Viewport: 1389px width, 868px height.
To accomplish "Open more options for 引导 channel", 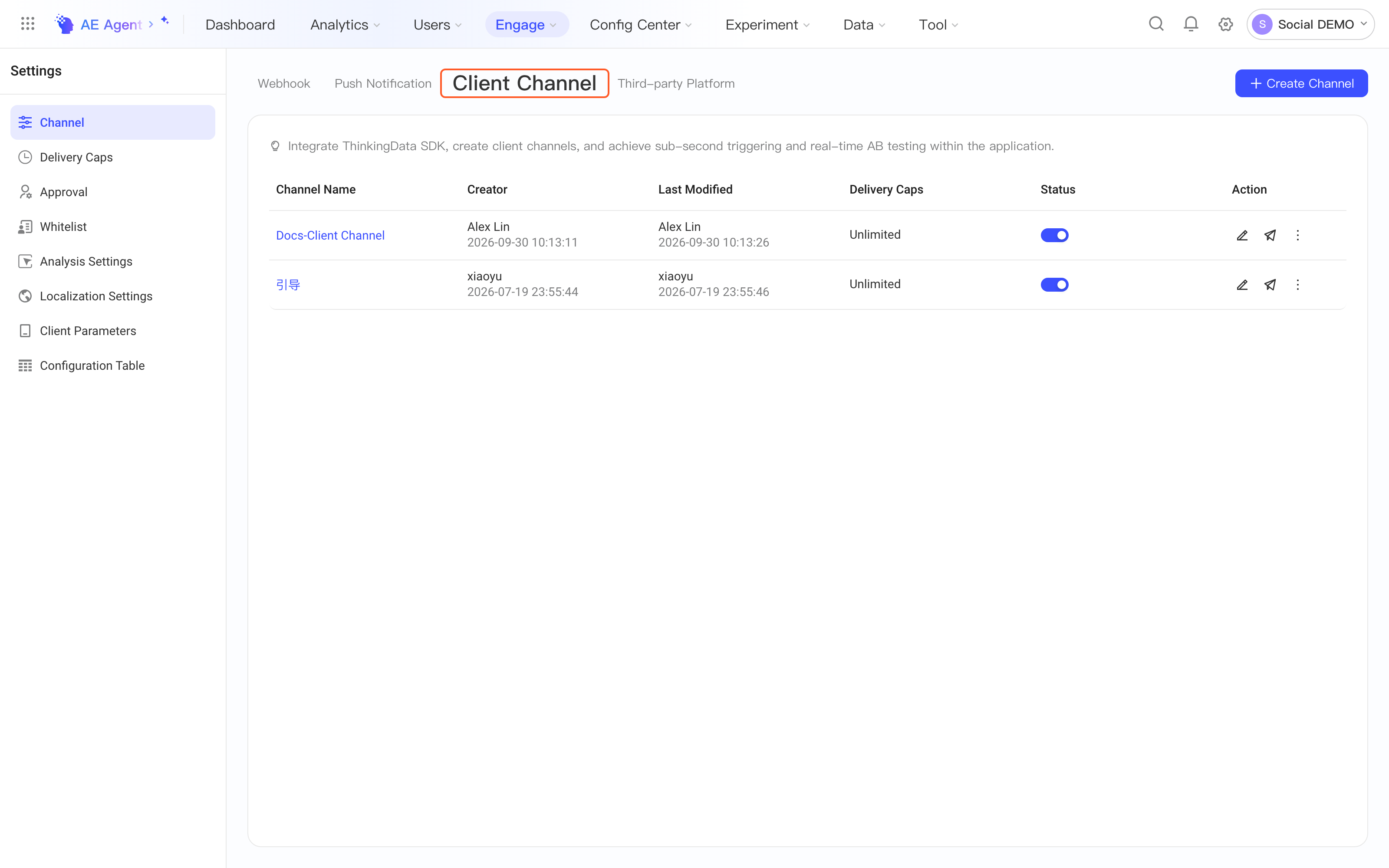I will [x=1298, y=285].
